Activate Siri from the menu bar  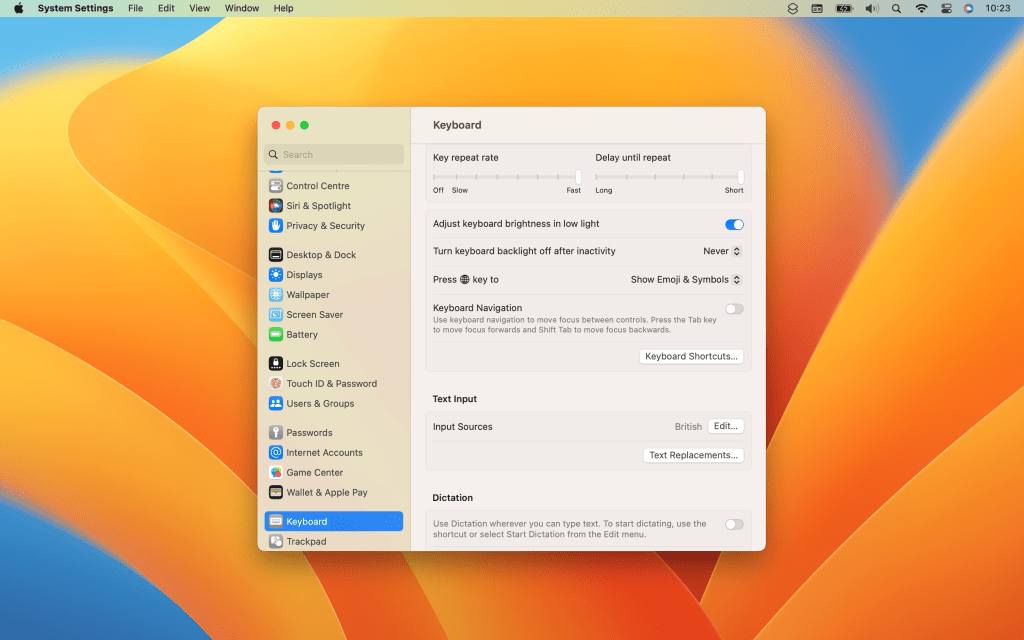(x=968, y=8)
